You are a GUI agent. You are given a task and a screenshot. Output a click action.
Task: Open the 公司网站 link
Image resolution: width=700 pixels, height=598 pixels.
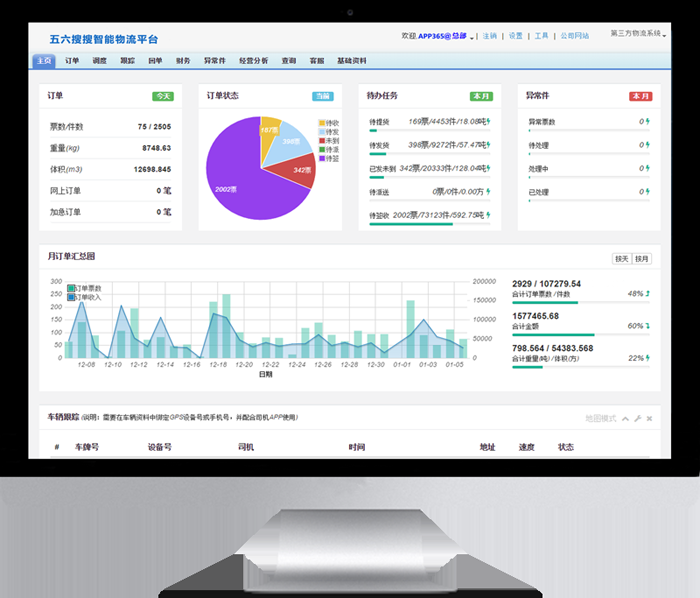point(576,35)
